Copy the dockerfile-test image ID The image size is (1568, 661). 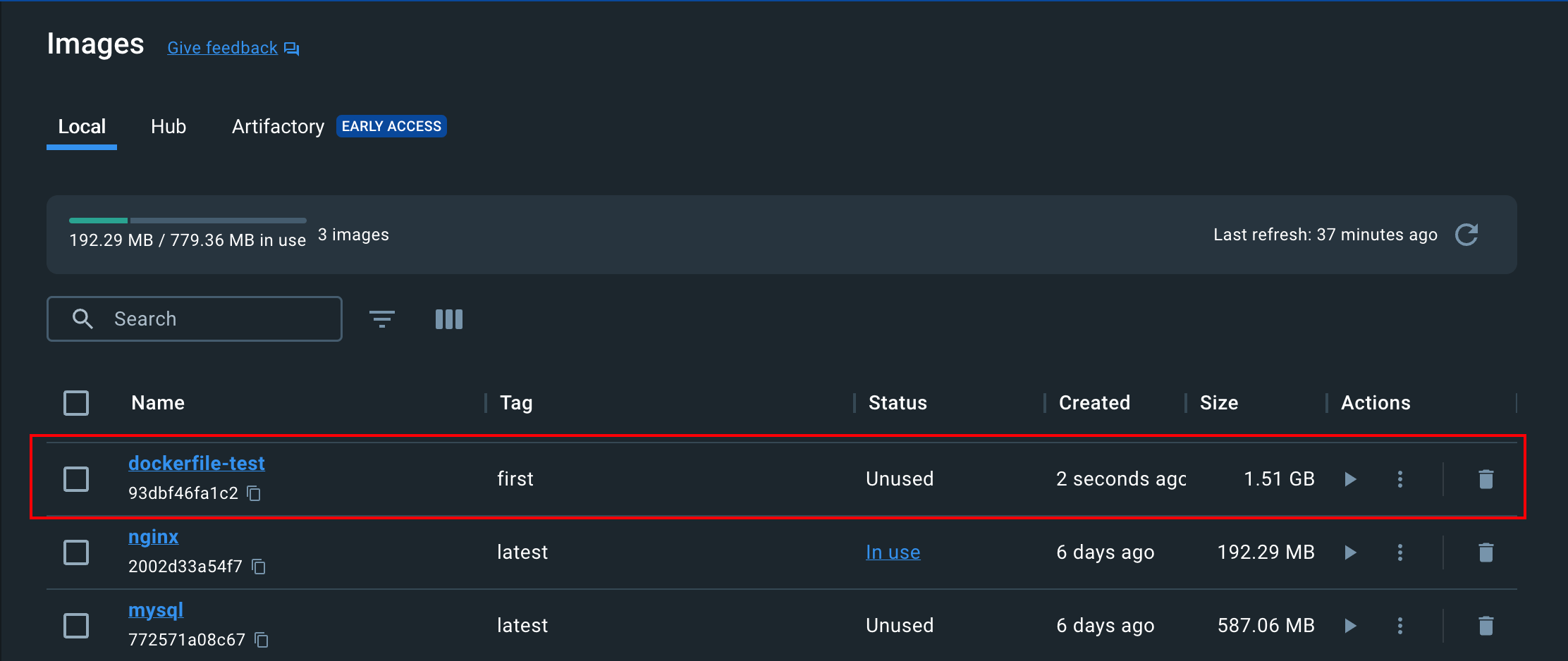255,493
